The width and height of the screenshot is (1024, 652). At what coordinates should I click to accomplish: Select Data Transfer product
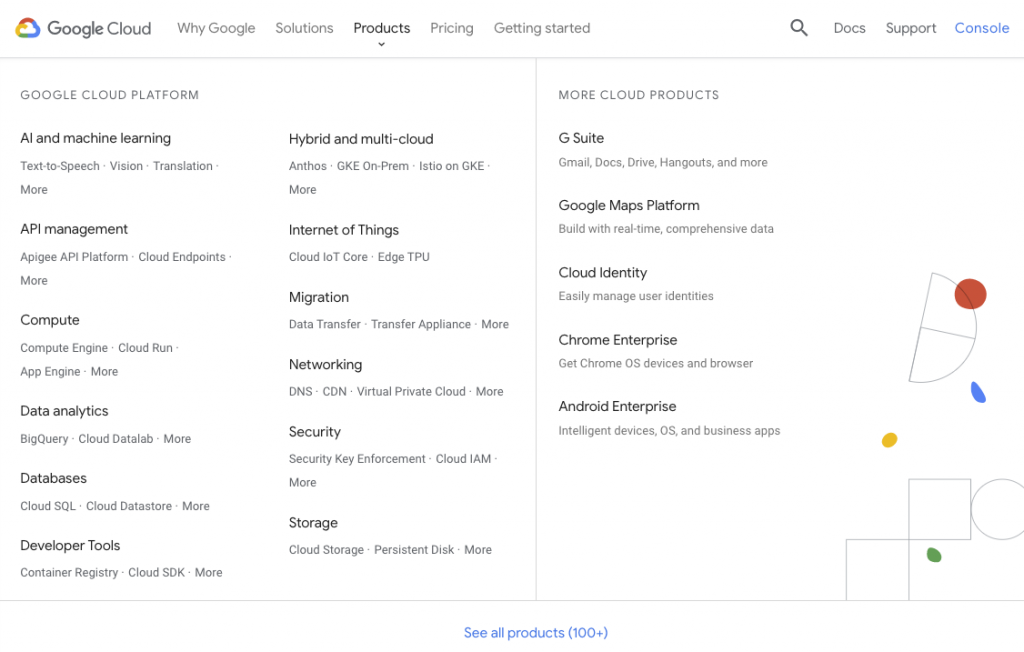click(325, 324)
